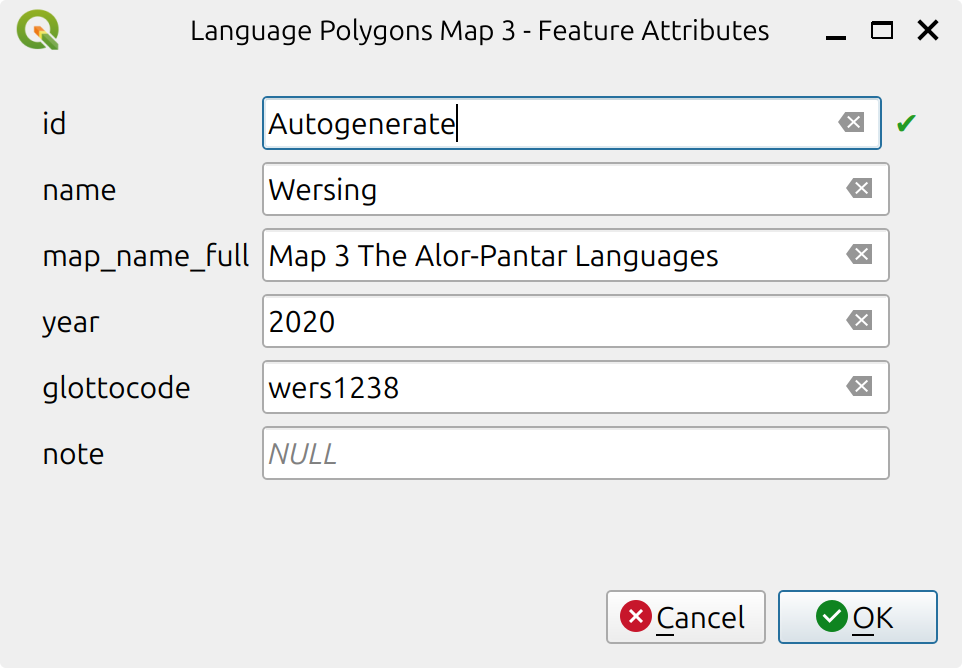Clear the year value 2020
The width and height of the screenshot is (962, 668).
859,321
